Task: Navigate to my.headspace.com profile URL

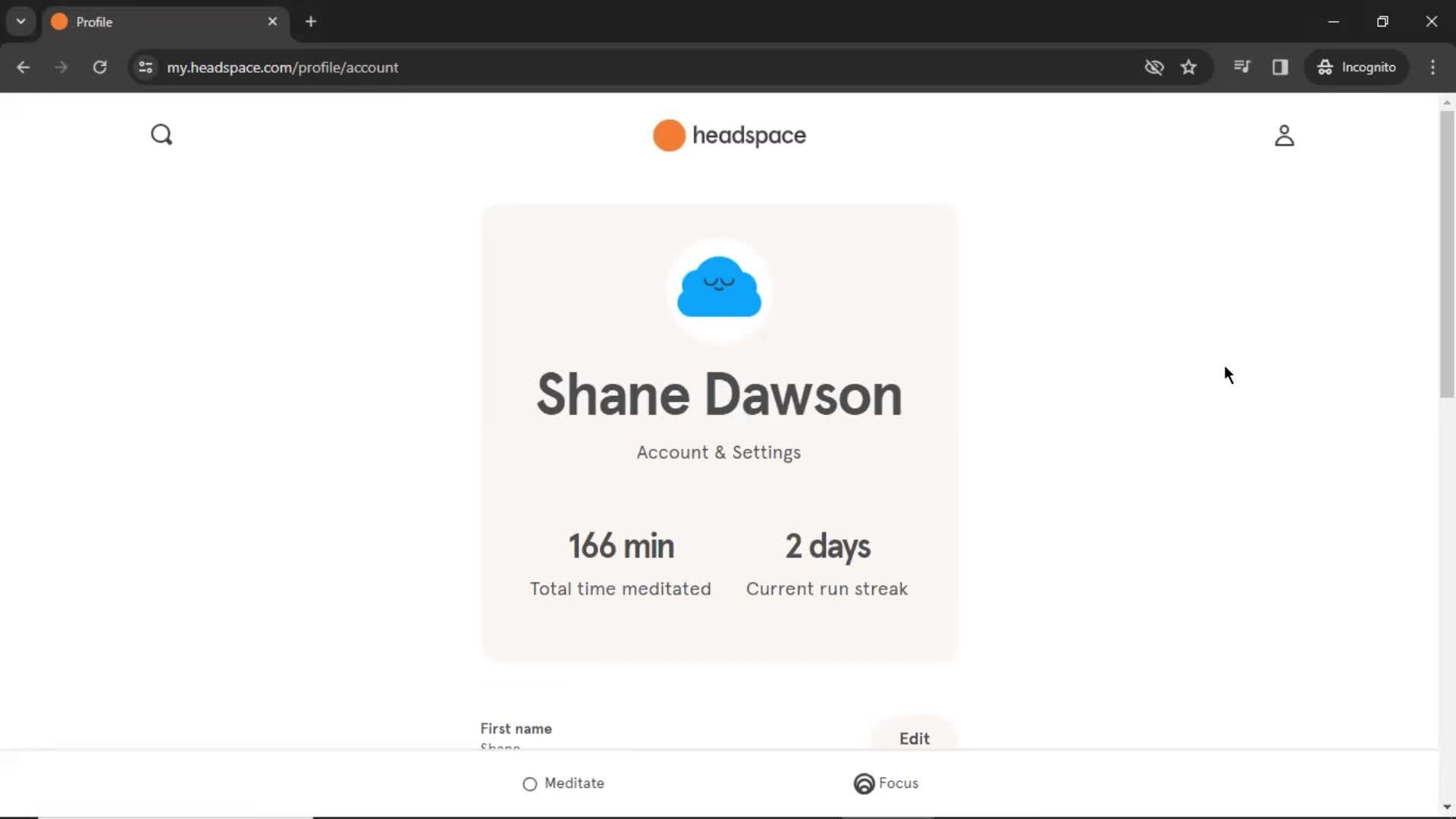Action: click(x=283, y=67)
